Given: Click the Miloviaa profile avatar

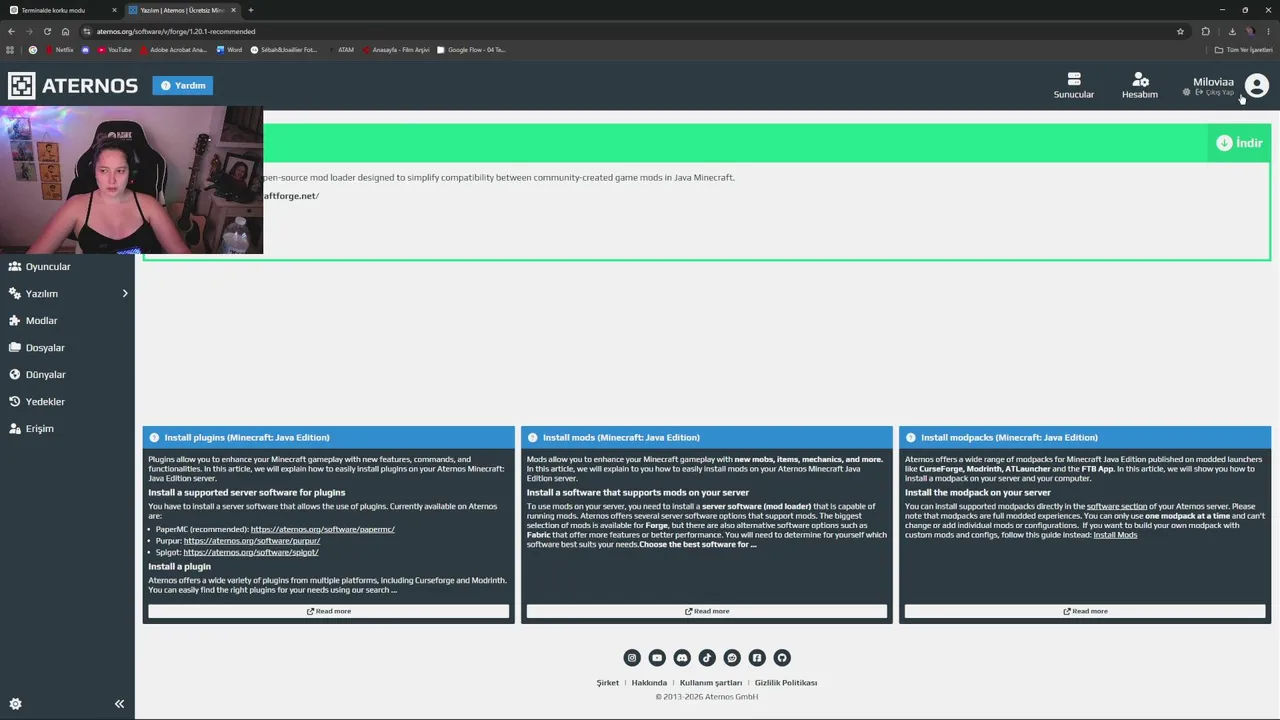Looking at the screenshot, I should click(x=1257, y=86).
